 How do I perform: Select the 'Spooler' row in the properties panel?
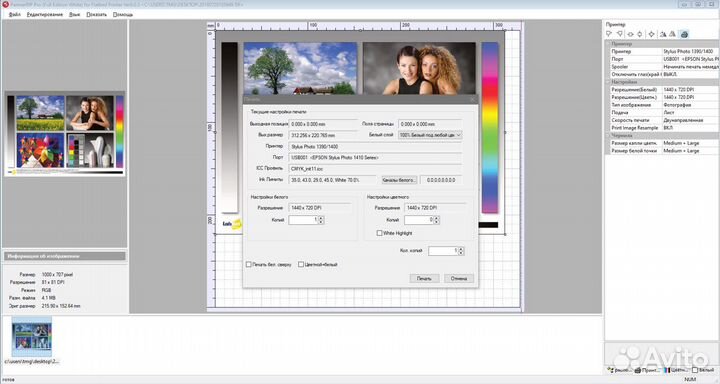tap(664, 67)
